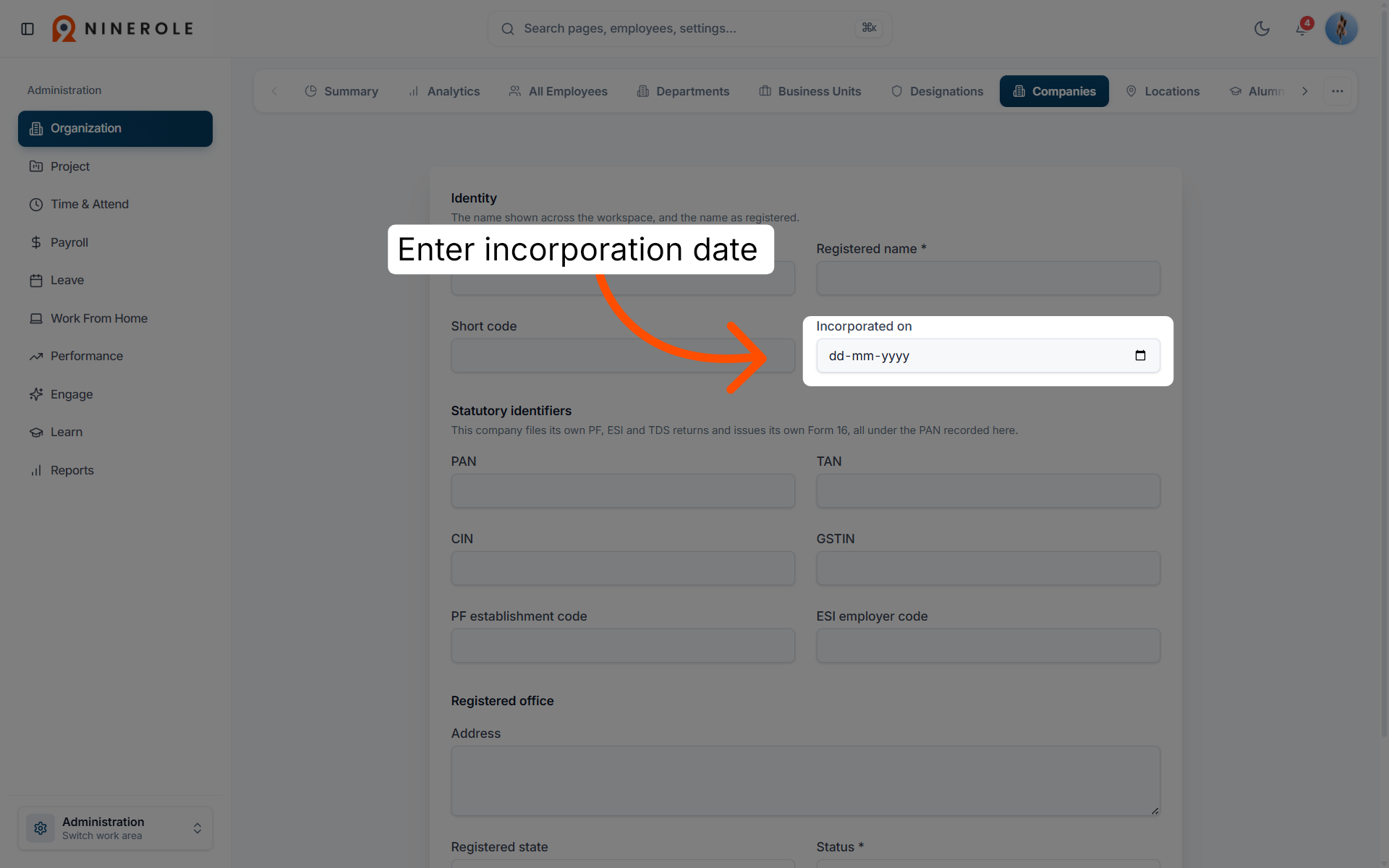Open the Locations tab
Screen dimensions: 1389x868
click(1163, 91)
